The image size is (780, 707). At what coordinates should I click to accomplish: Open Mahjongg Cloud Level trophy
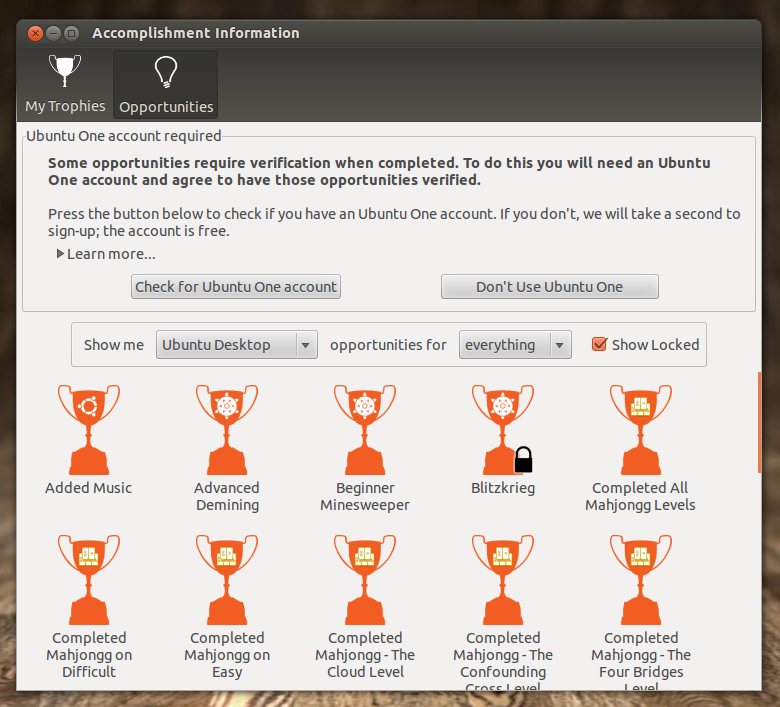pos(365,579)
